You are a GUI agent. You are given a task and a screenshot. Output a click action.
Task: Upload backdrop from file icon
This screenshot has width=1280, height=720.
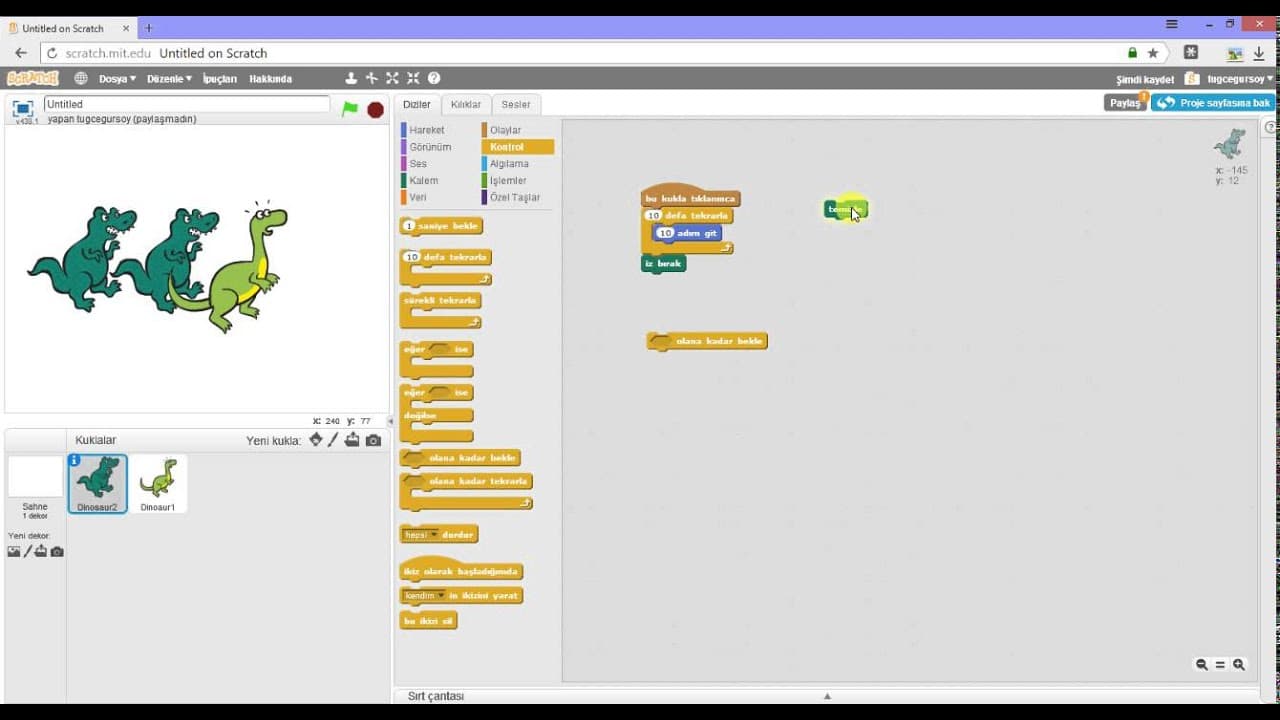click(x=41, y=551)
